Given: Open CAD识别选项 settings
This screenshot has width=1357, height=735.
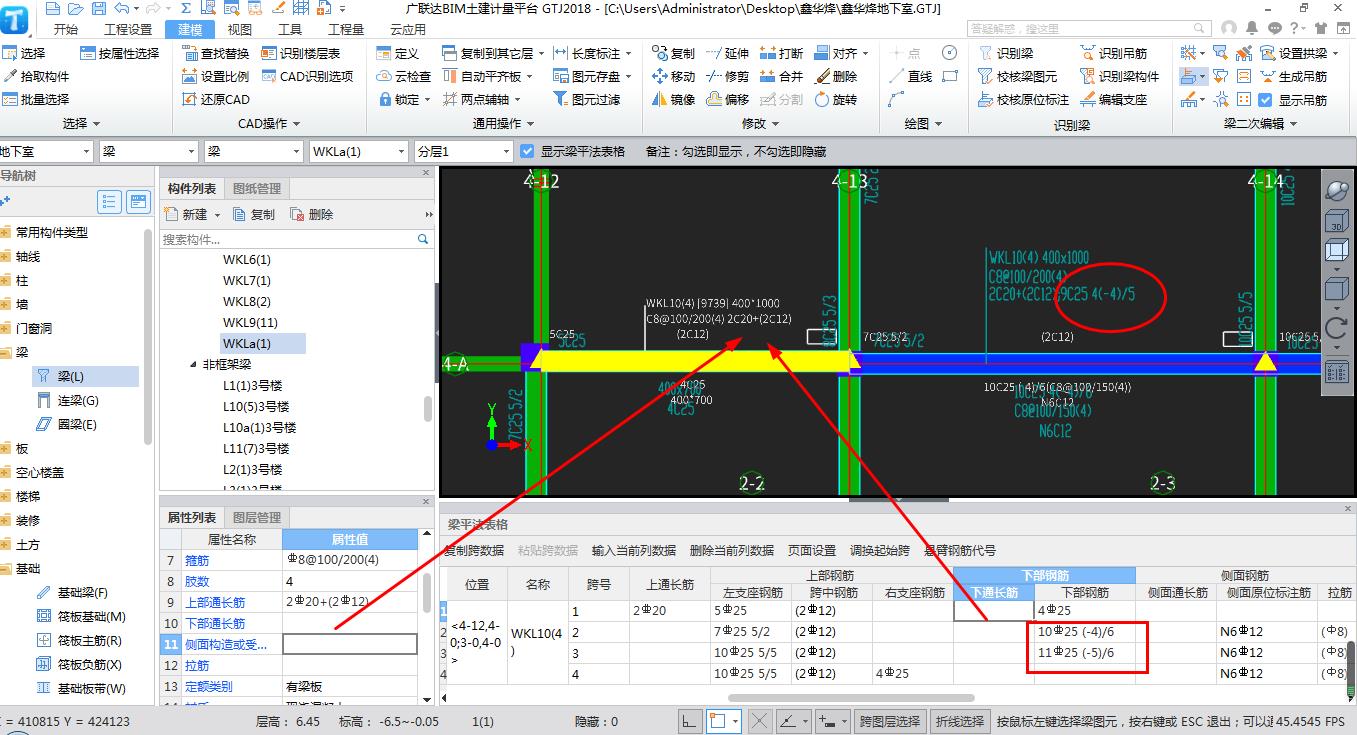Looking at the screenshot, I should pyautogui.click(x=307, y=76).
